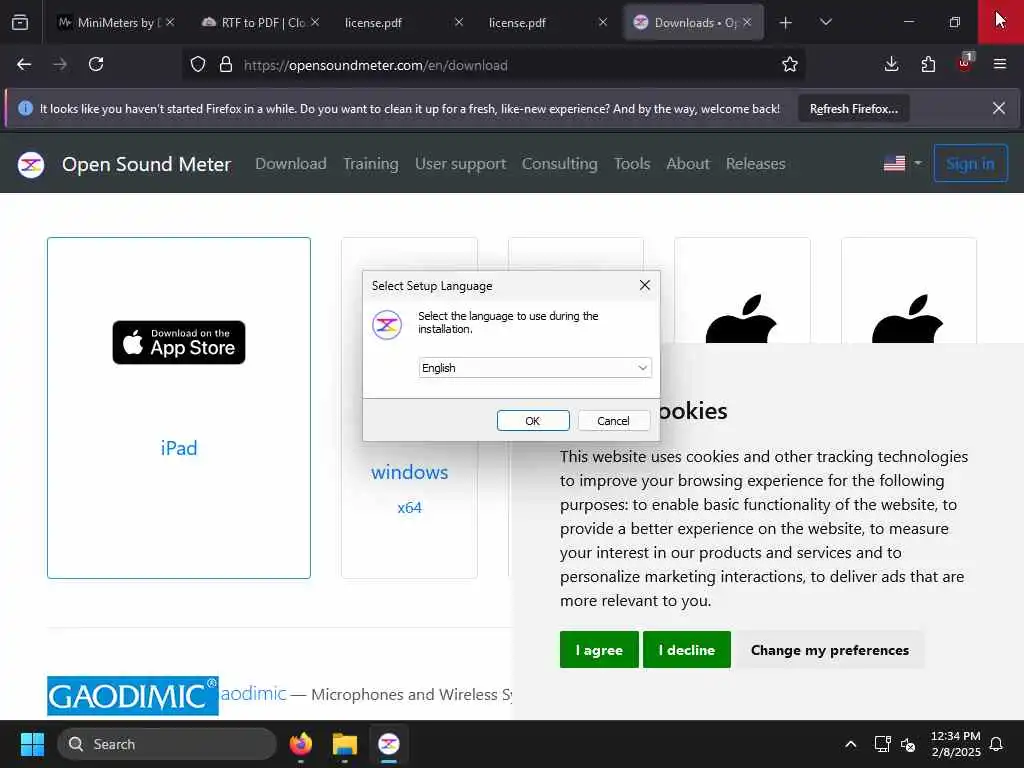
Task: Click the Open Sound Meter setup taskbar icon
Action: 389,744
